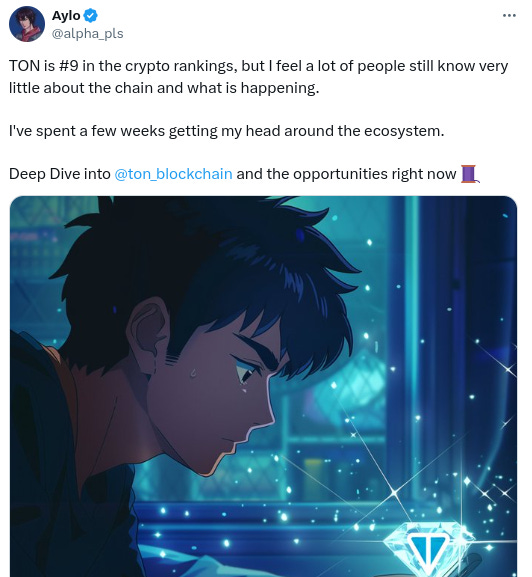Click the Aylo display name
The image size is (532, 577).
click(x=66, y=15)
